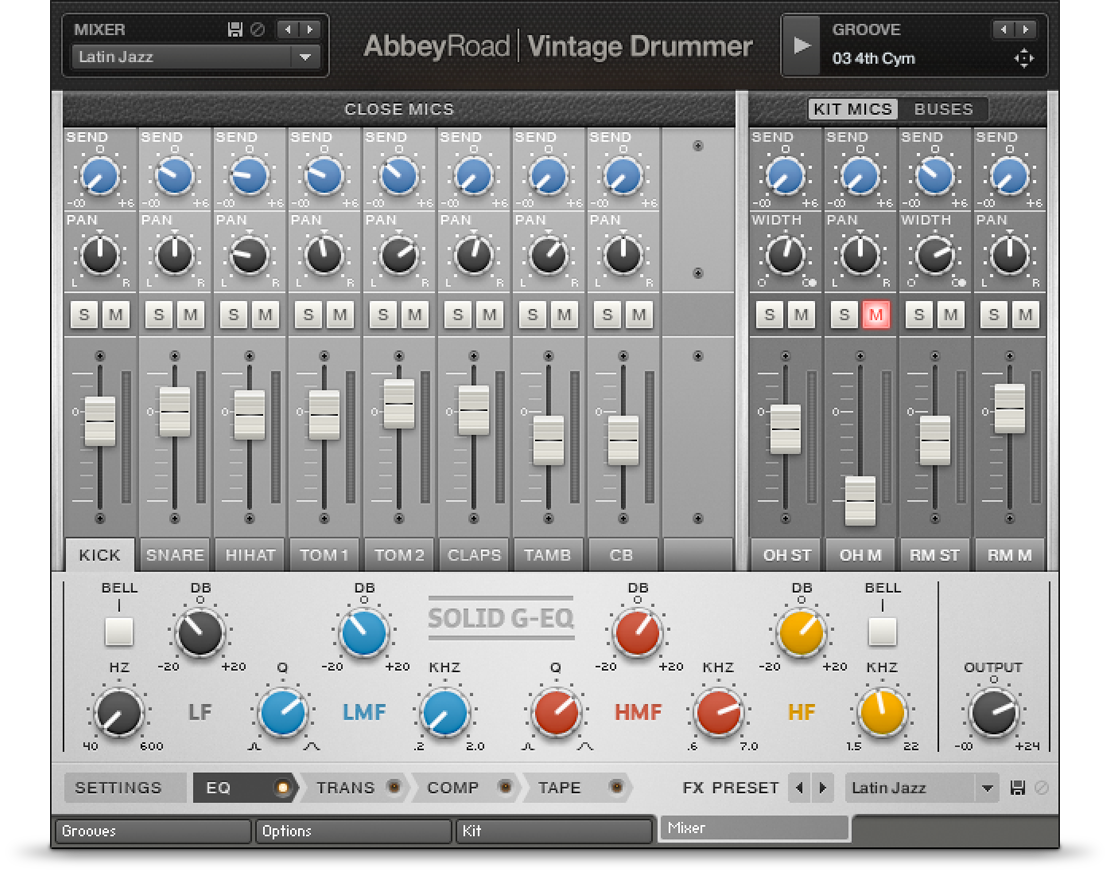Click the yellow HF DB gain knob

pos(801,632)
